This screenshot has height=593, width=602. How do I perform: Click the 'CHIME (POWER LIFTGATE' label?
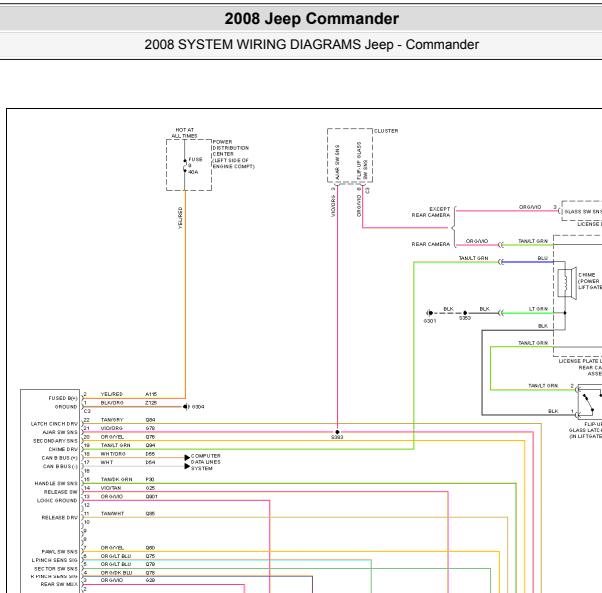coord(590,281)
